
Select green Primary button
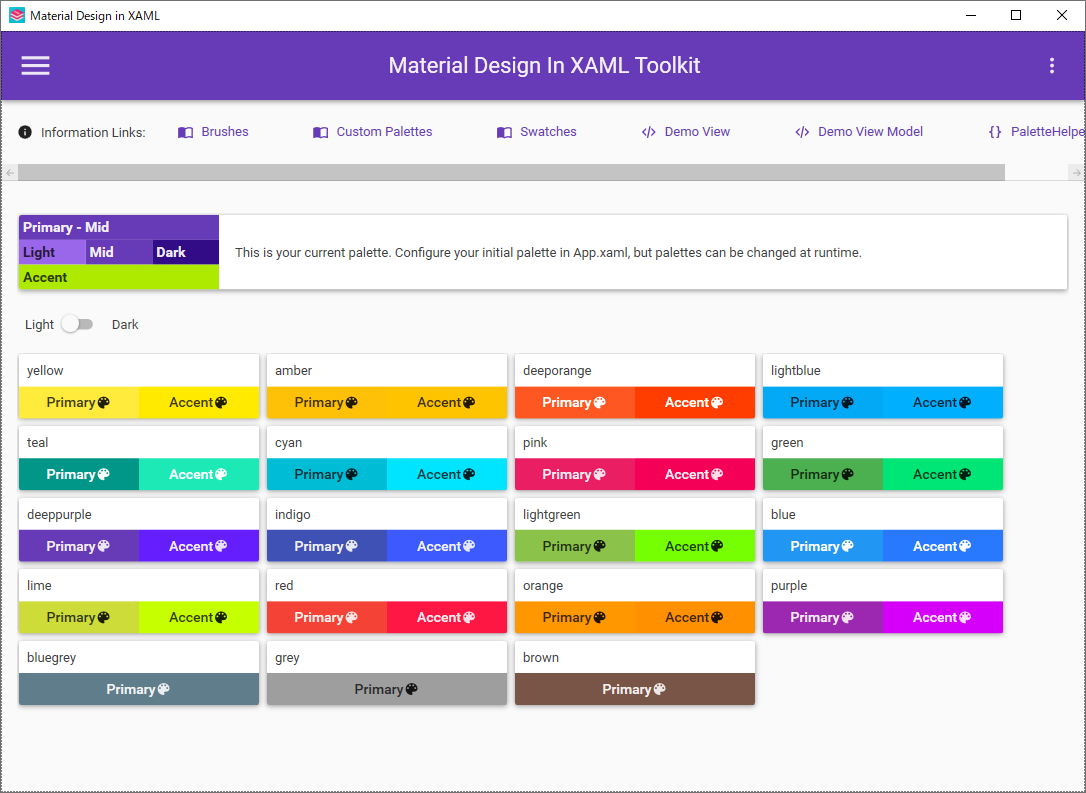(x=823, y=474)
